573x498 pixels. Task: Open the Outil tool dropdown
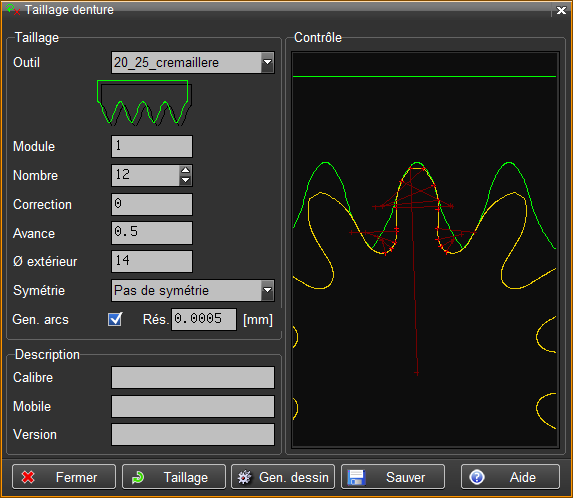(267, 62)
